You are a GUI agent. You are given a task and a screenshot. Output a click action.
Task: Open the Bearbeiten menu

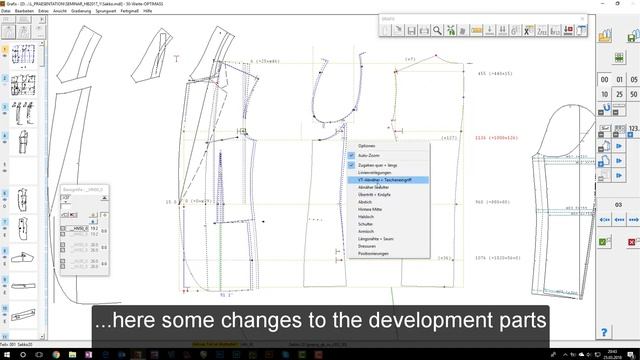point(24,11)
